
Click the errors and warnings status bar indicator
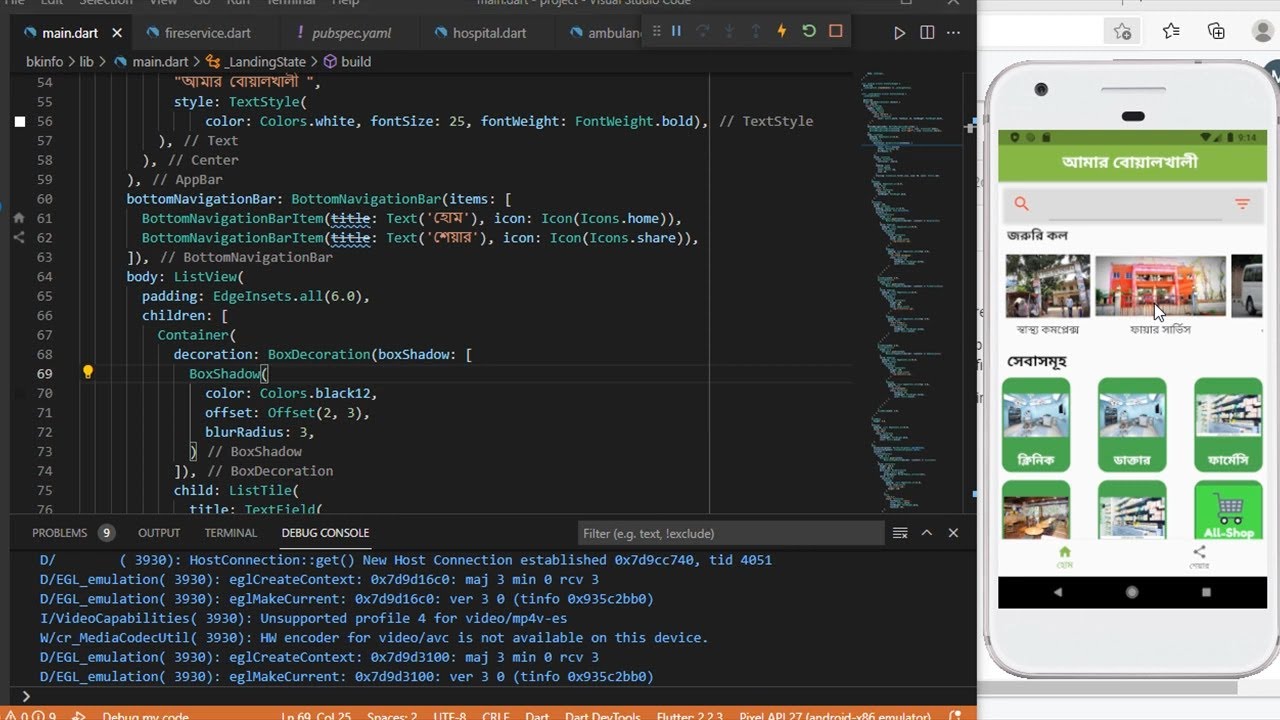pos(29,714)
